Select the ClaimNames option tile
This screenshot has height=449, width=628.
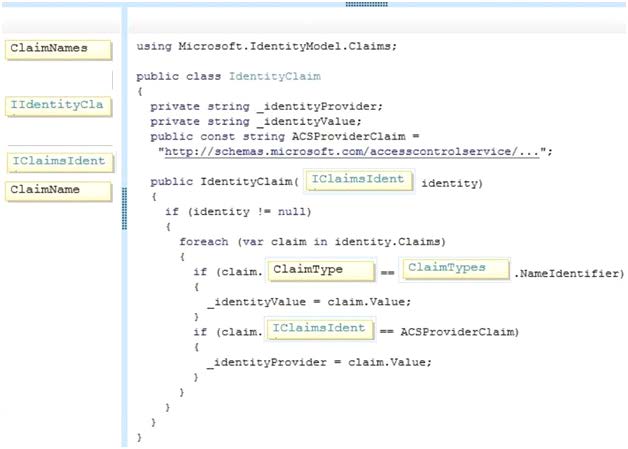point(58,50)
